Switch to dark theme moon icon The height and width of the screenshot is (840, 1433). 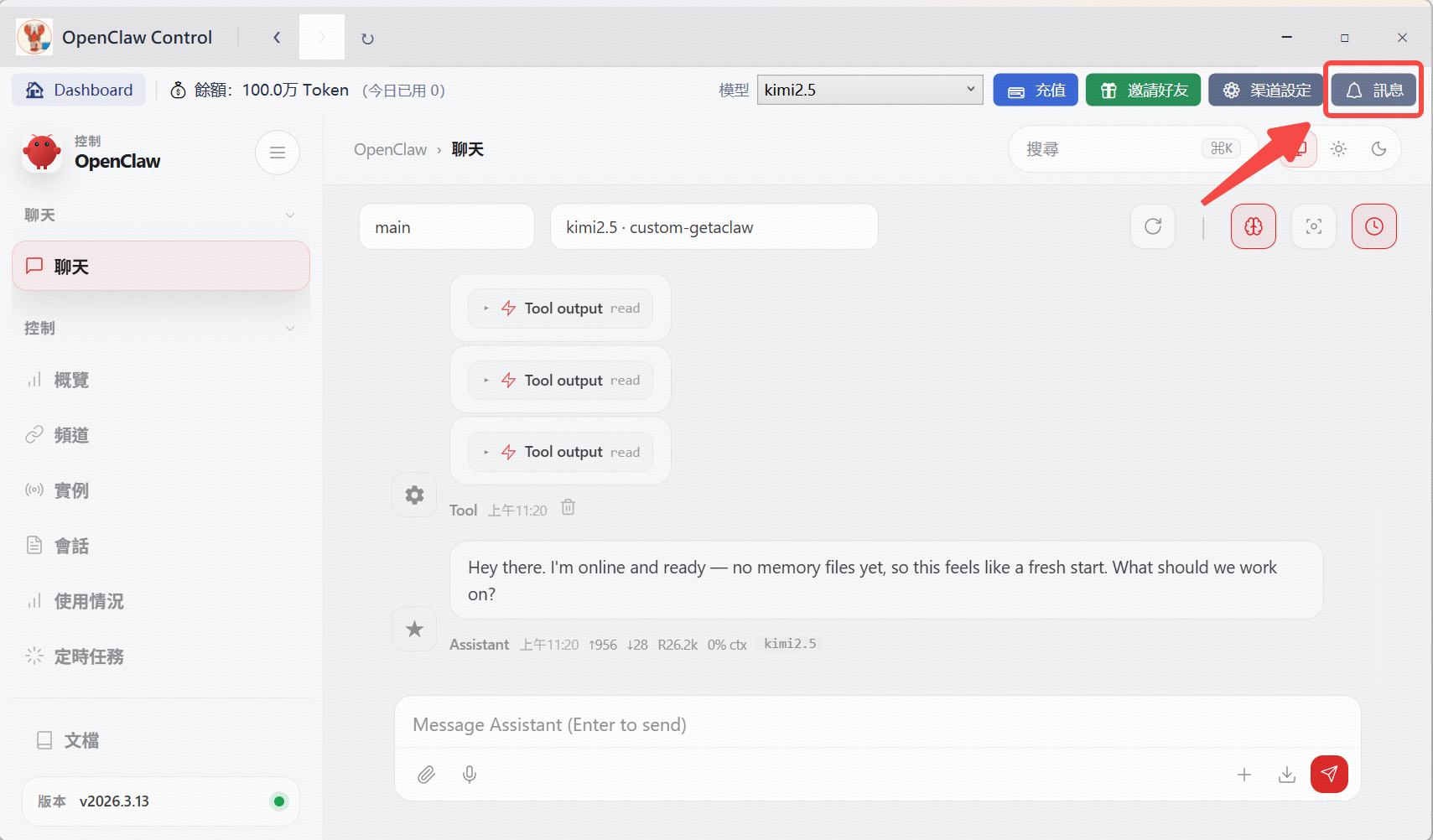(x=1378, y=149)
